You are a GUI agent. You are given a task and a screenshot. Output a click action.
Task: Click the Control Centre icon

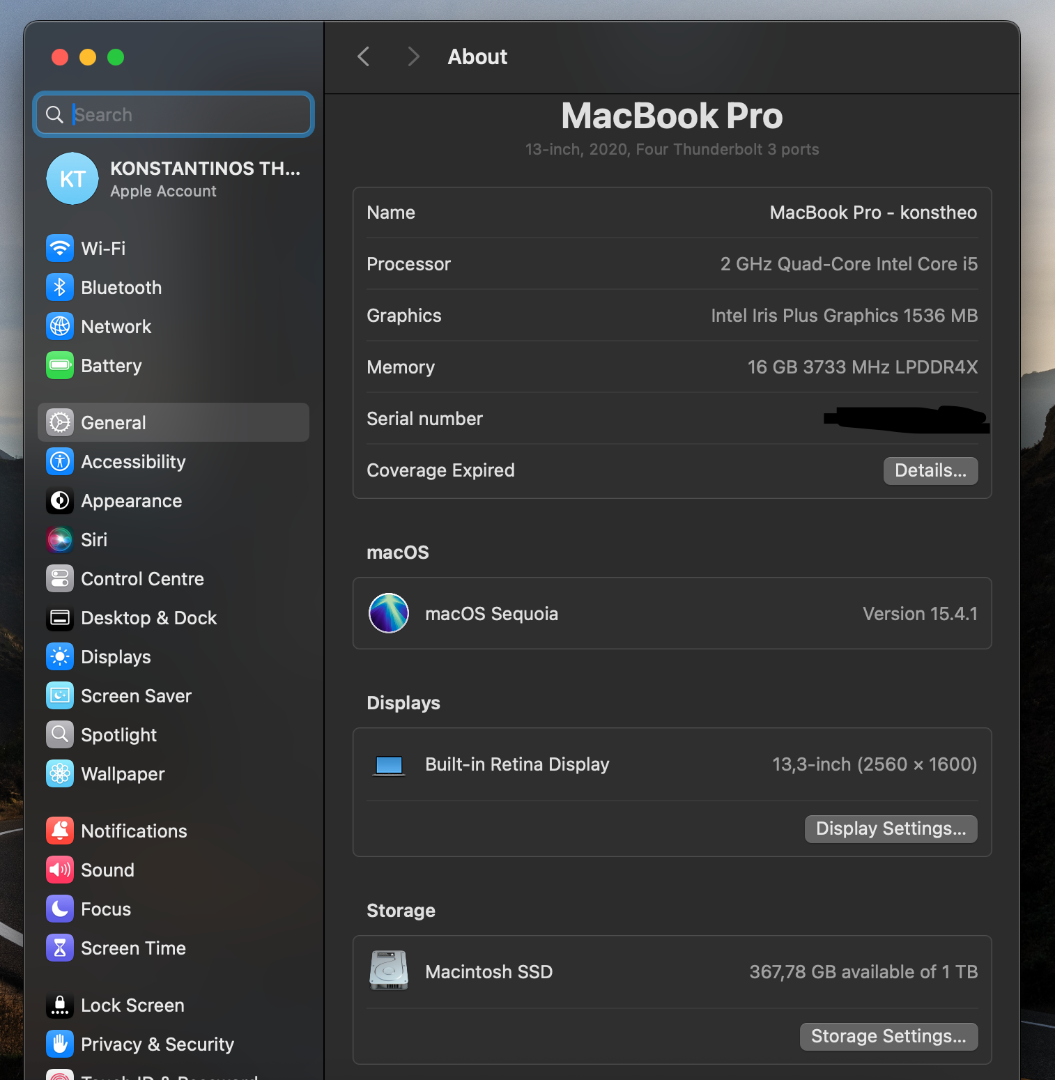(x=60, y=579)
